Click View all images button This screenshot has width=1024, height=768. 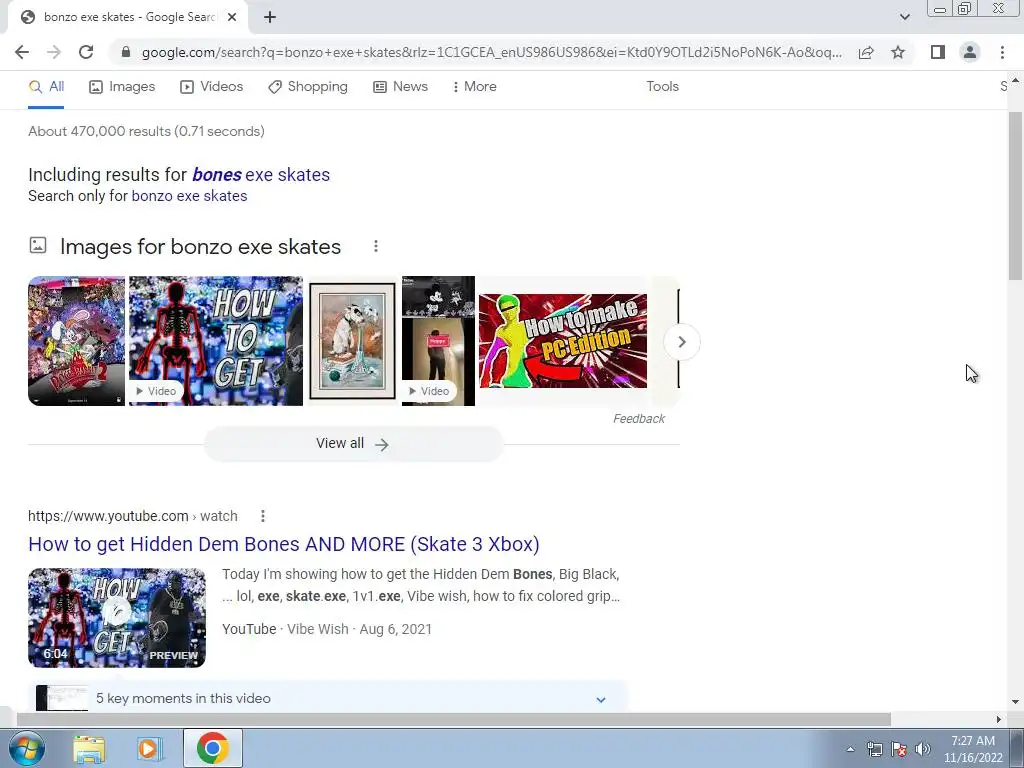coord(353,444)
